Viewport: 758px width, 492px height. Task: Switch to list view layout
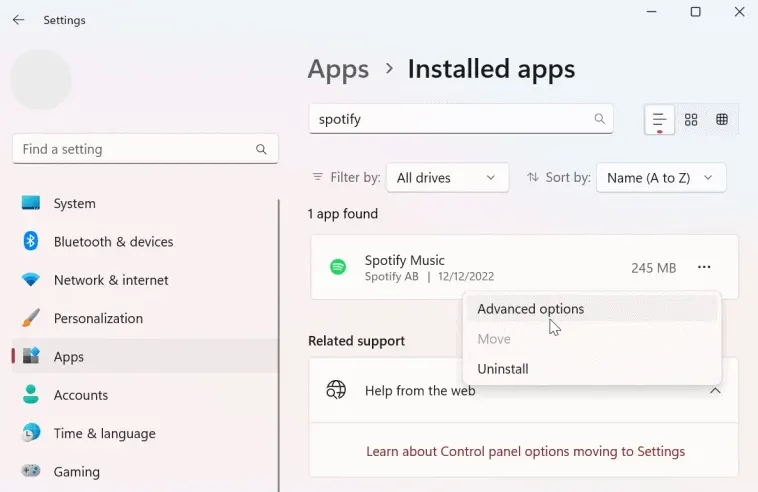(x=659, y=119)
